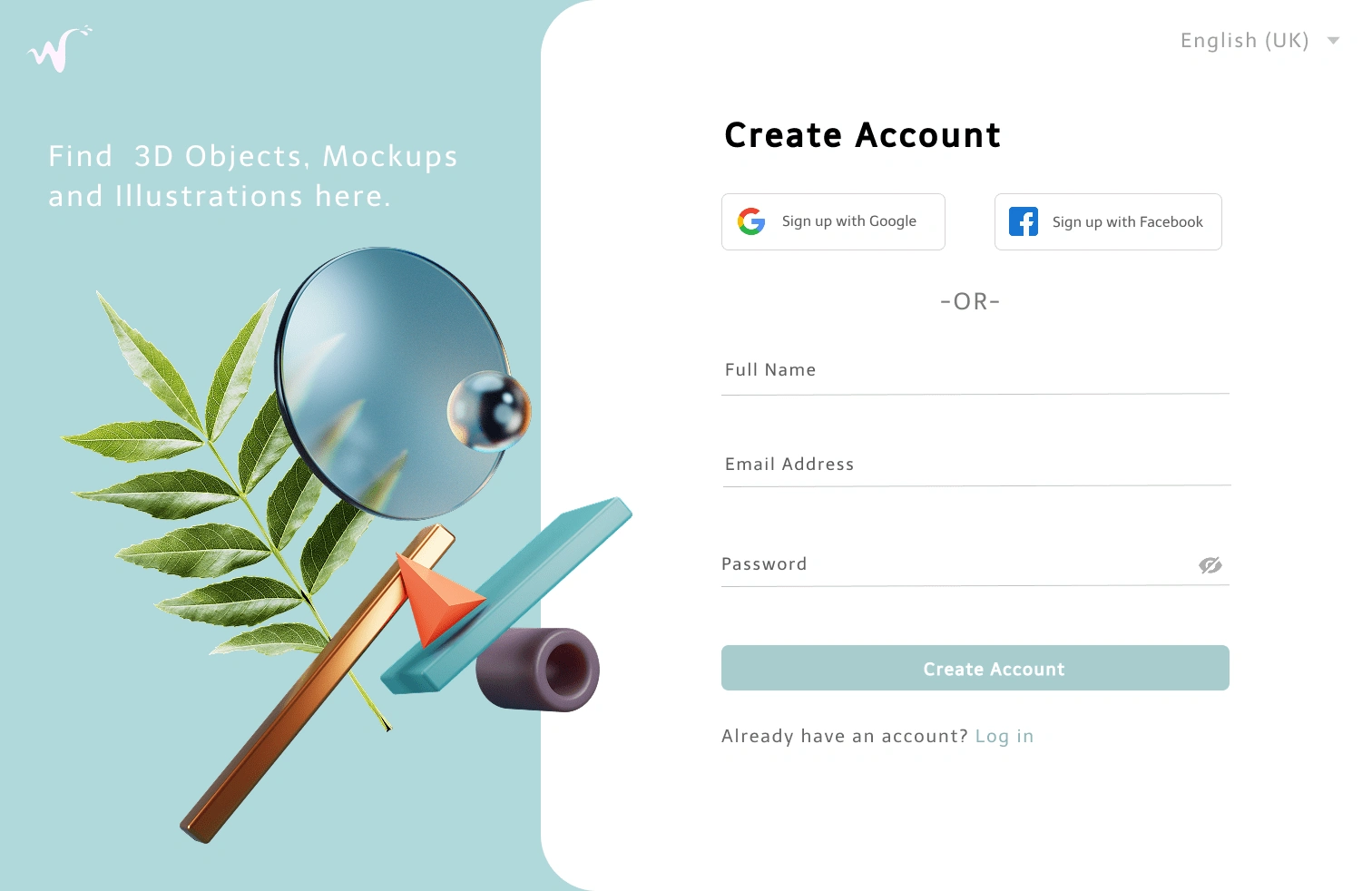This screenshot has width=1372, height=891.
Task: Click the Create Account heading text
Action: (862, 135)
